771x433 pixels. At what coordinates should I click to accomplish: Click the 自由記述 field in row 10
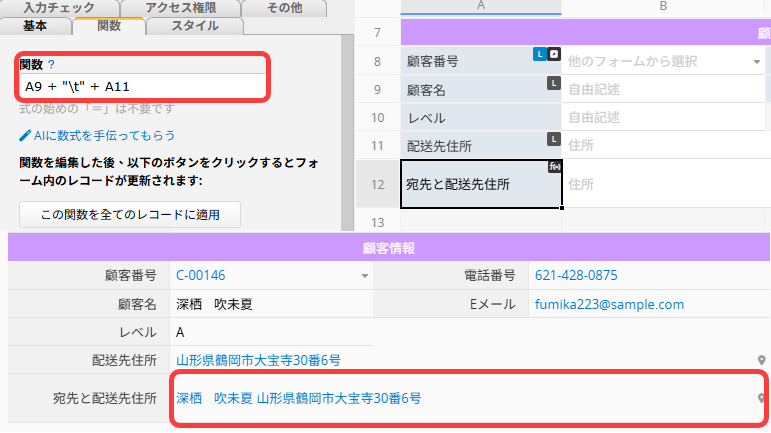click(x=663, y=117)
